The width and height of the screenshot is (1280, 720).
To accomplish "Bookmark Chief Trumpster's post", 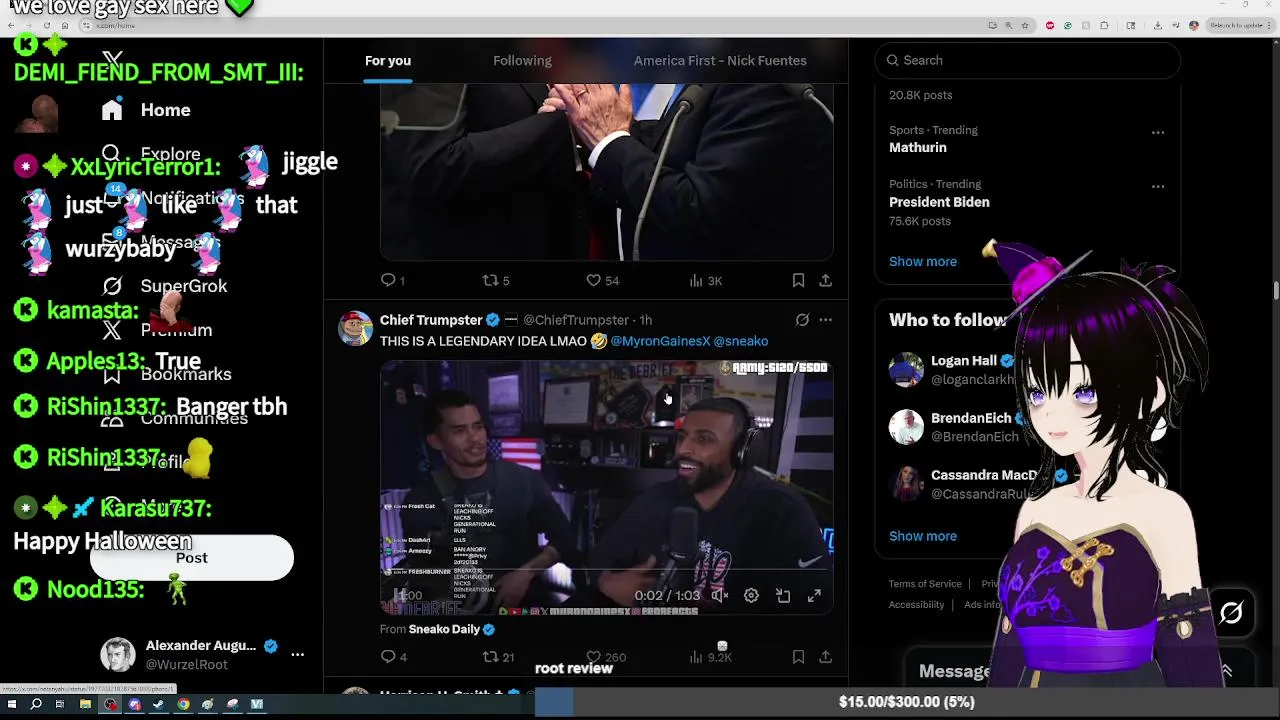I will pos(798,657).
